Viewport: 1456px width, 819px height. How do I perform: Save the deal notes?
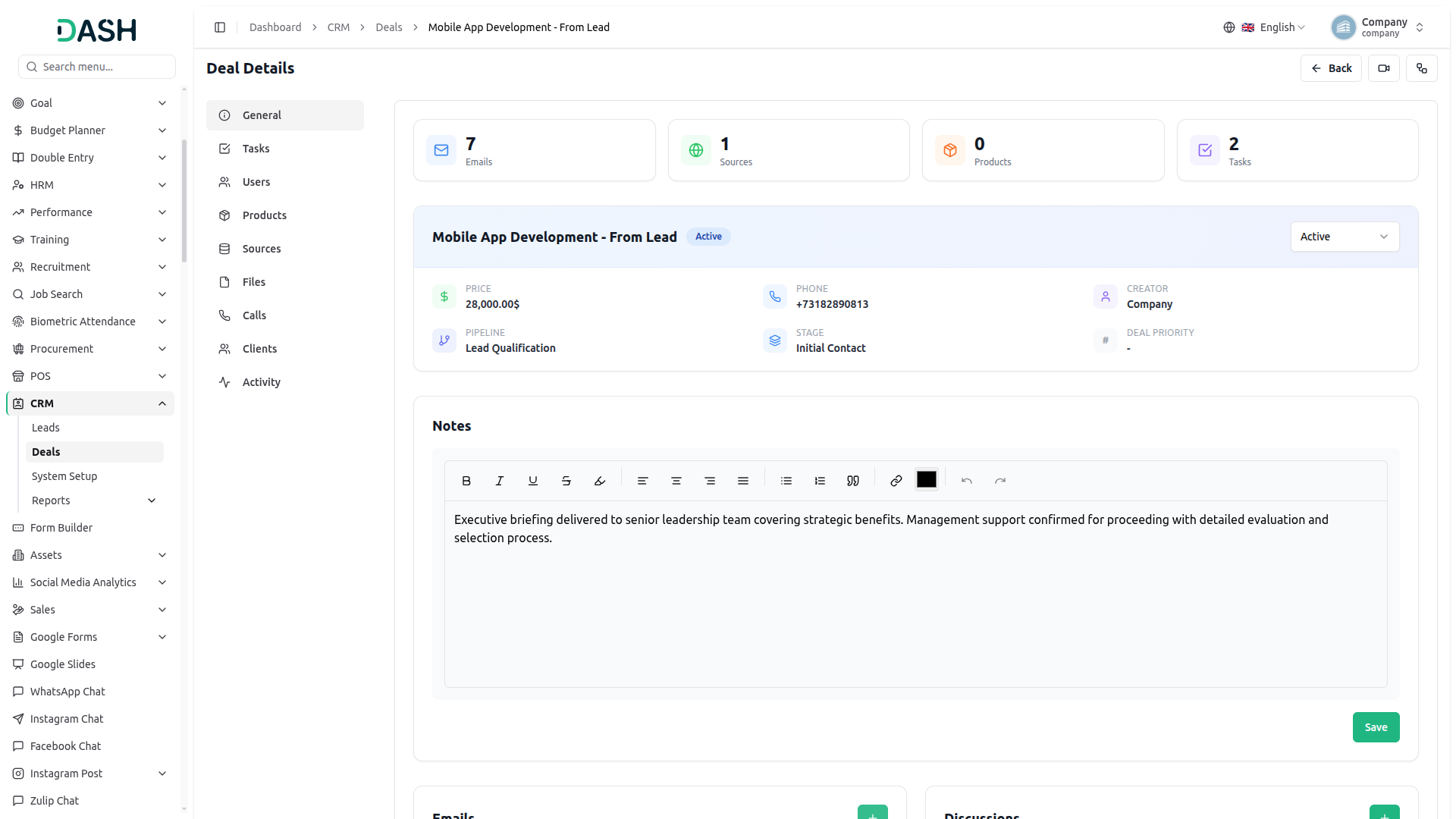coord(1376,727)
